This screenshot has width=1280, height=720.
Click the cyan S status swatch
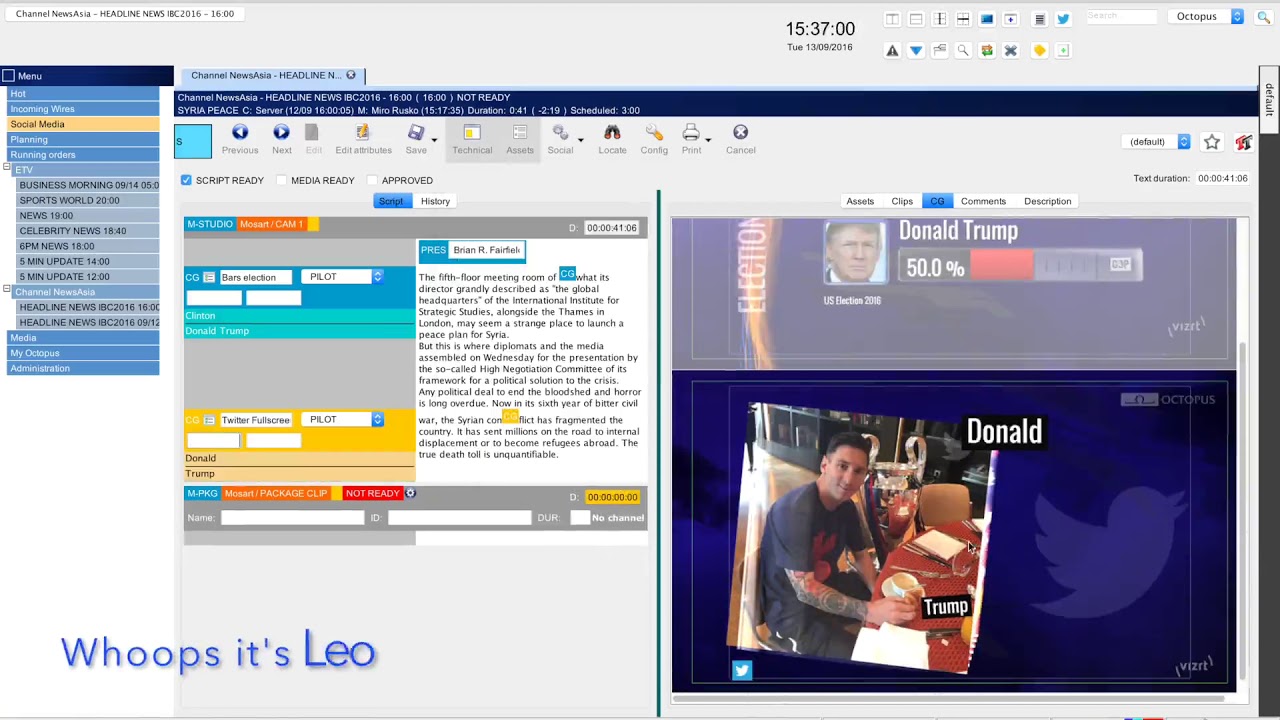coord(193,141)
